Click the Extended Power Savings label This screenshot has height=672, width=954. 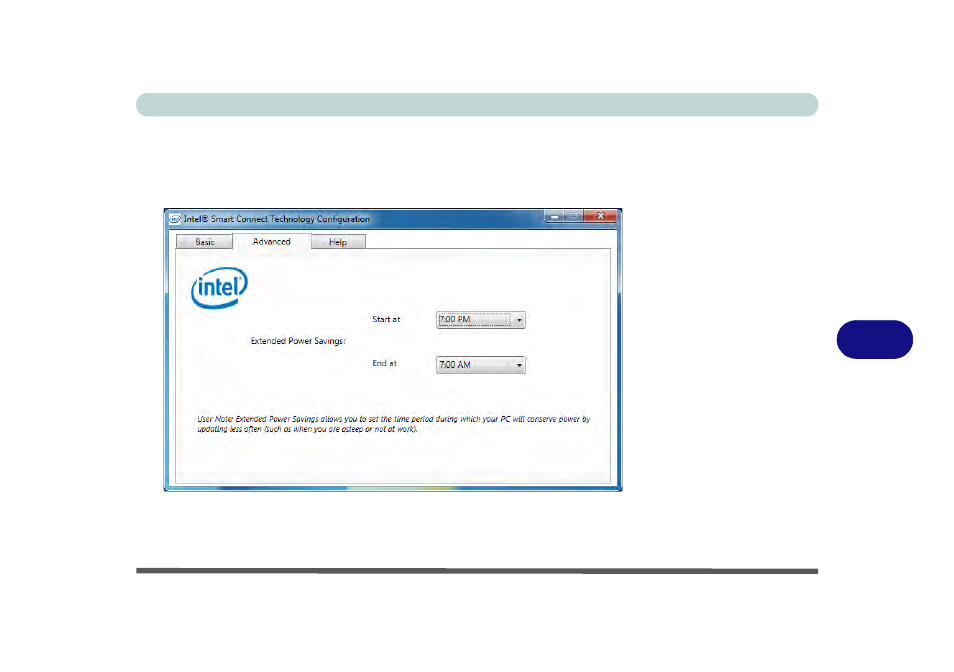(298, 341)
